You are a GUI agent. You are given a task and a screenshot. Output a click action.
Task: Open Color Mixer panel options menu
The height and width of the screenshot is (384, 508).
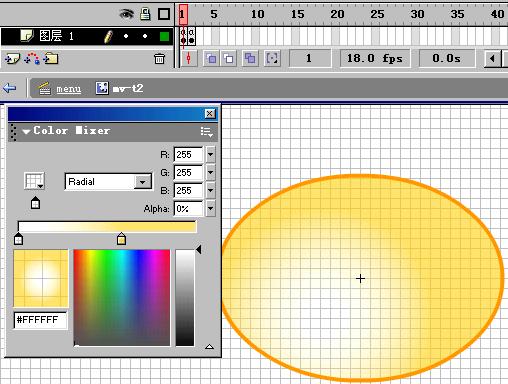[207, 132]
